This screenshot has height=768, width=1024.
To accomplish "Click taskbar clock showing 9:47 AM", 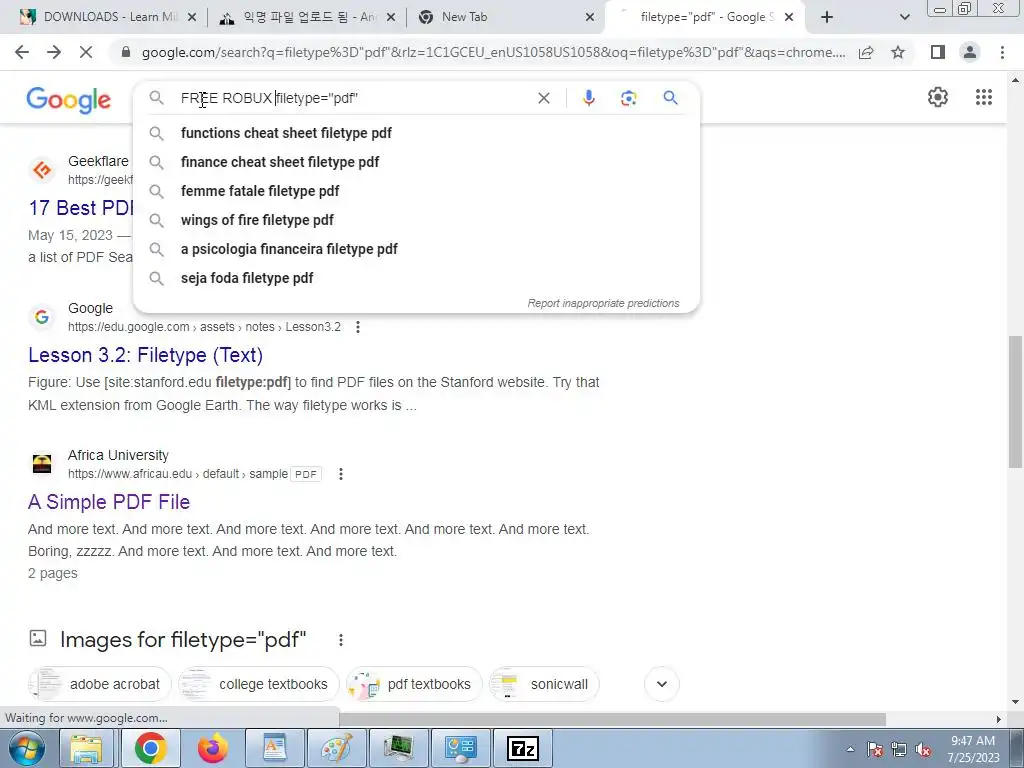I will [x=973, y=749].
